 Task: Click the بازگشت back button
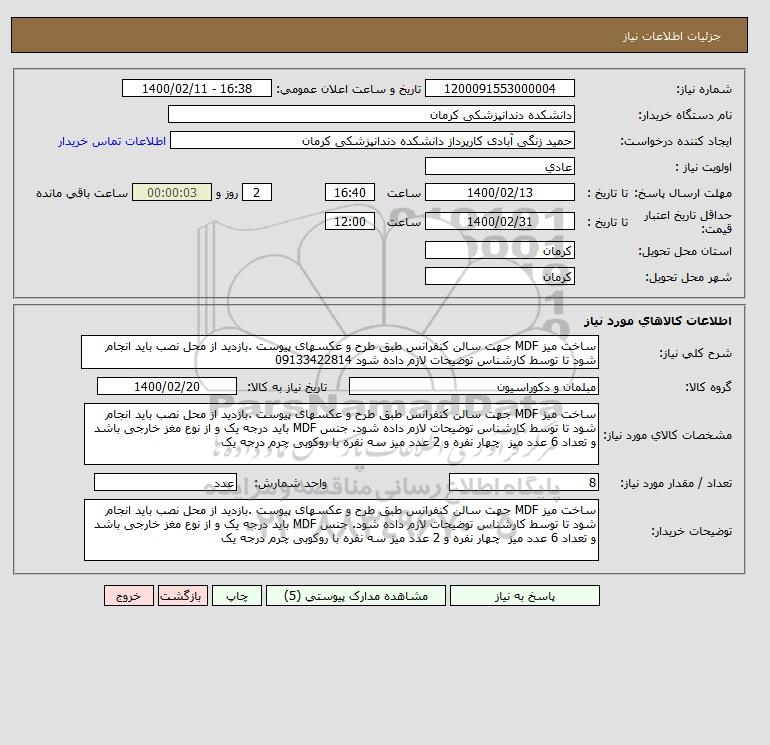click(183, 595)
